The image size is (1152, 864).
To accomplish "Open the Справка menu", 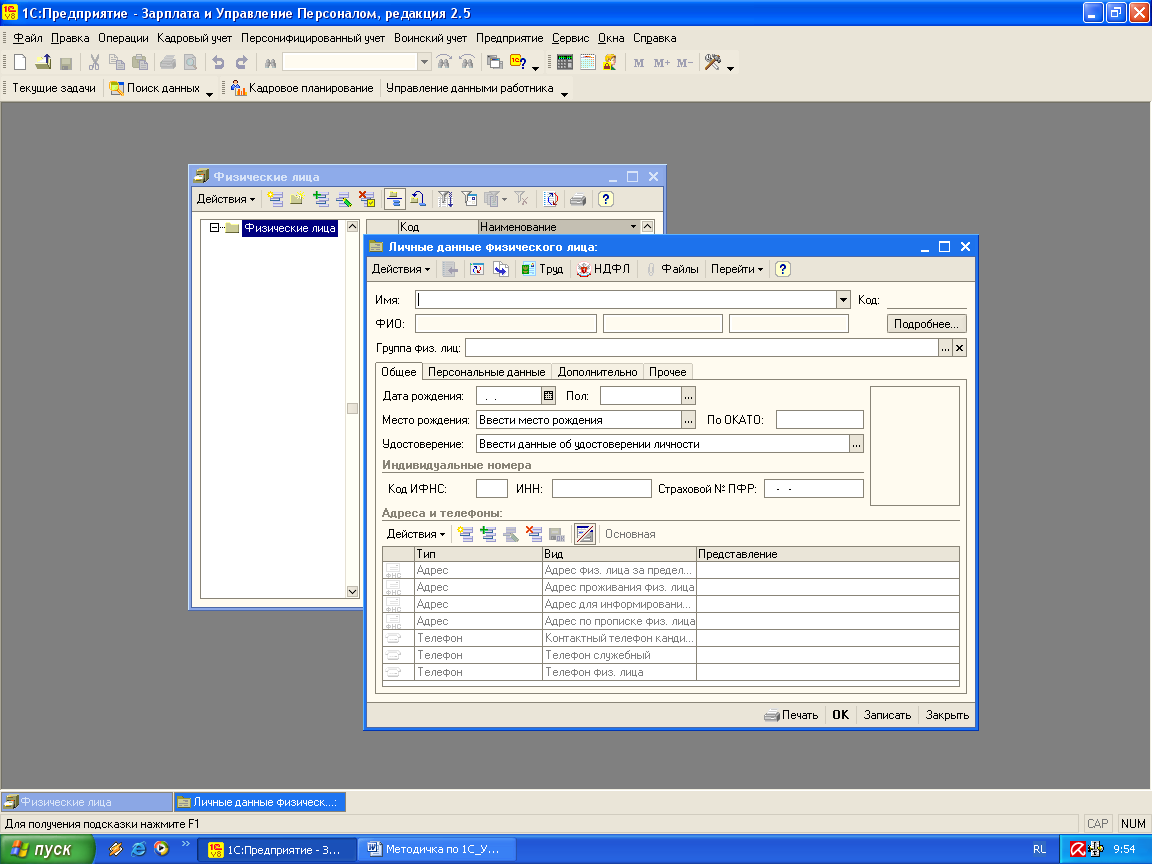I will 655,38.
